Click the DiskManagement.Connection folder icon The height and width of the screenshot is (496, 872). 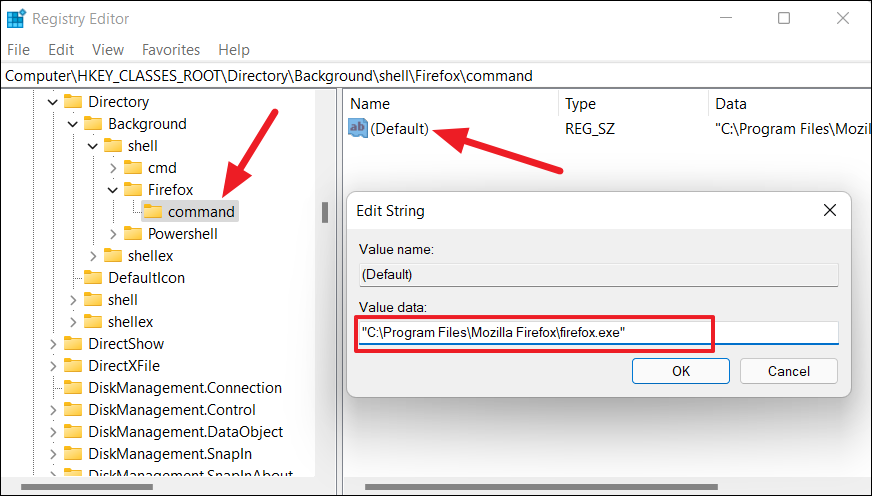coord(73,388)
